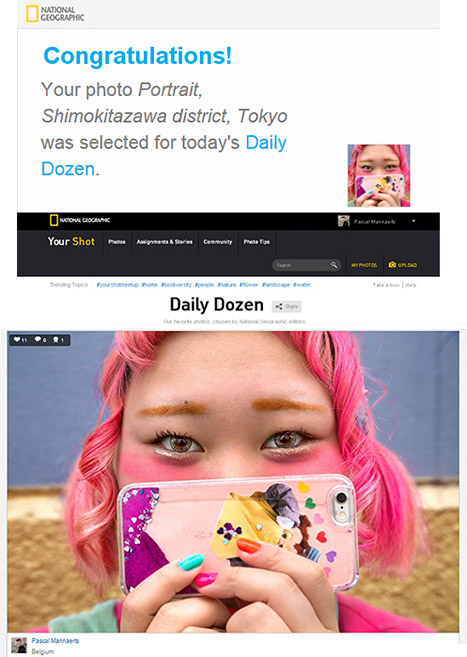
Task: Select the #people trending topic
Action: click(204, 285)
